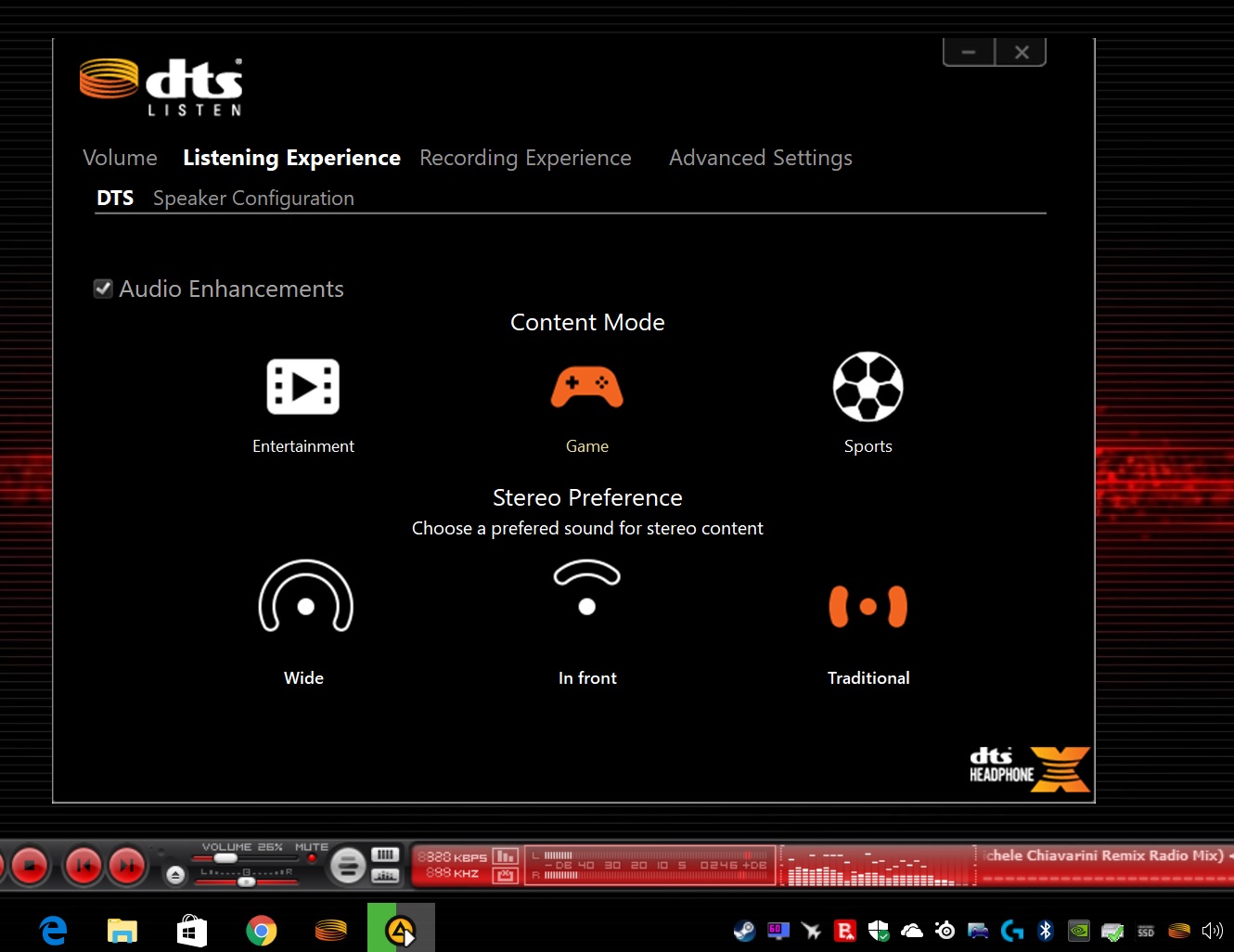Open SteelSeries tray icon

click(945, 931)
